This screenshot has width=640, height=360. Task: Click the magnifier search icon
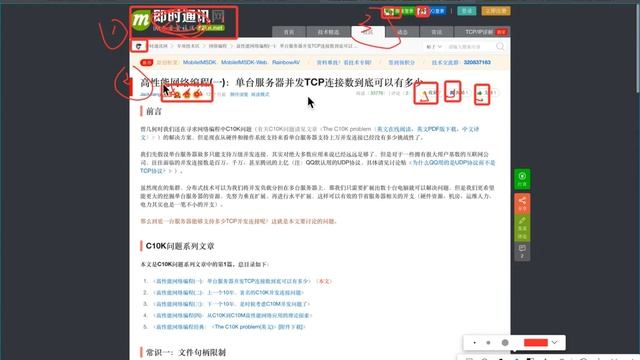point(500,47)
